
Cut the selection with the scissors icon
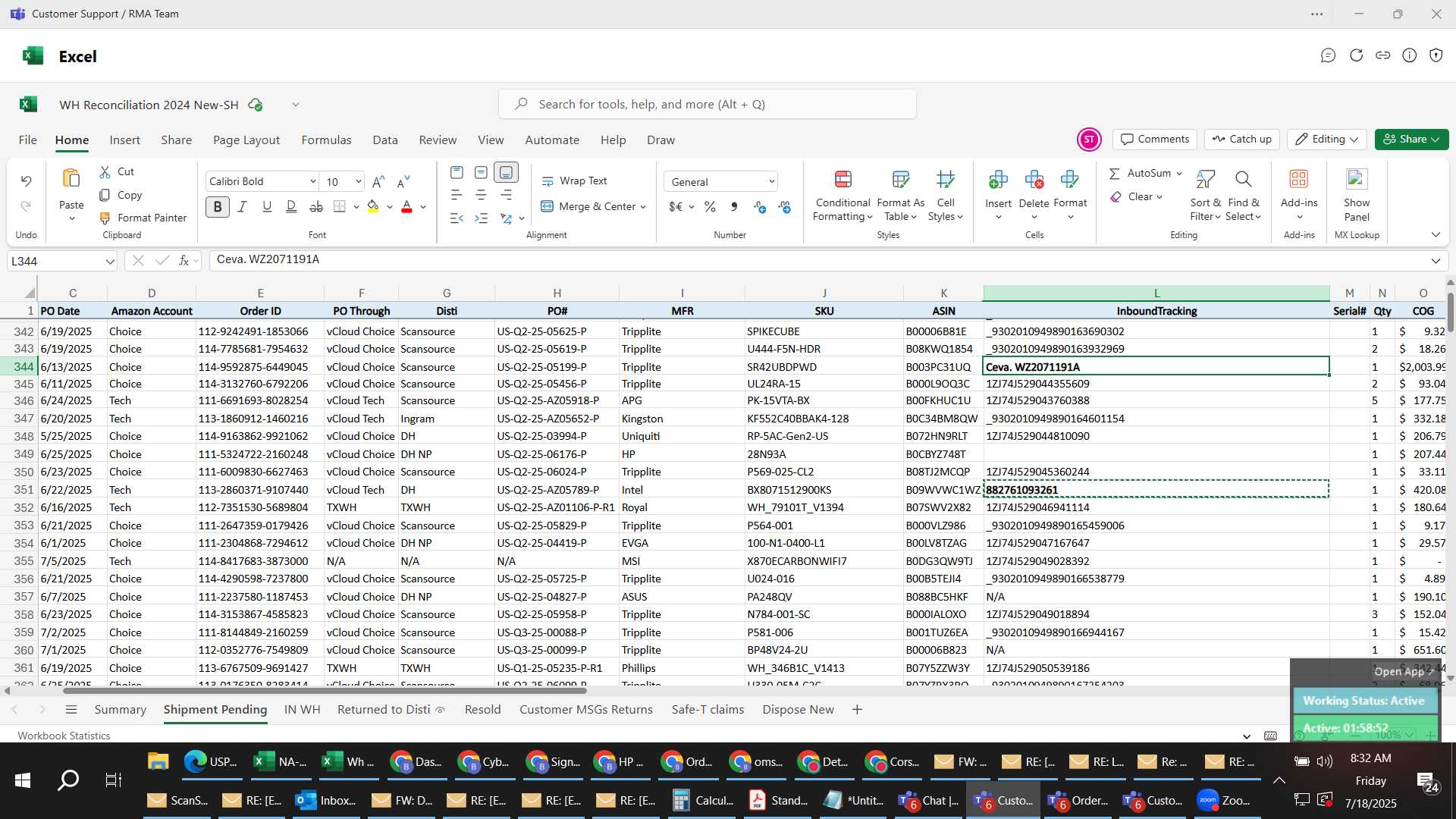click(105, 172)
